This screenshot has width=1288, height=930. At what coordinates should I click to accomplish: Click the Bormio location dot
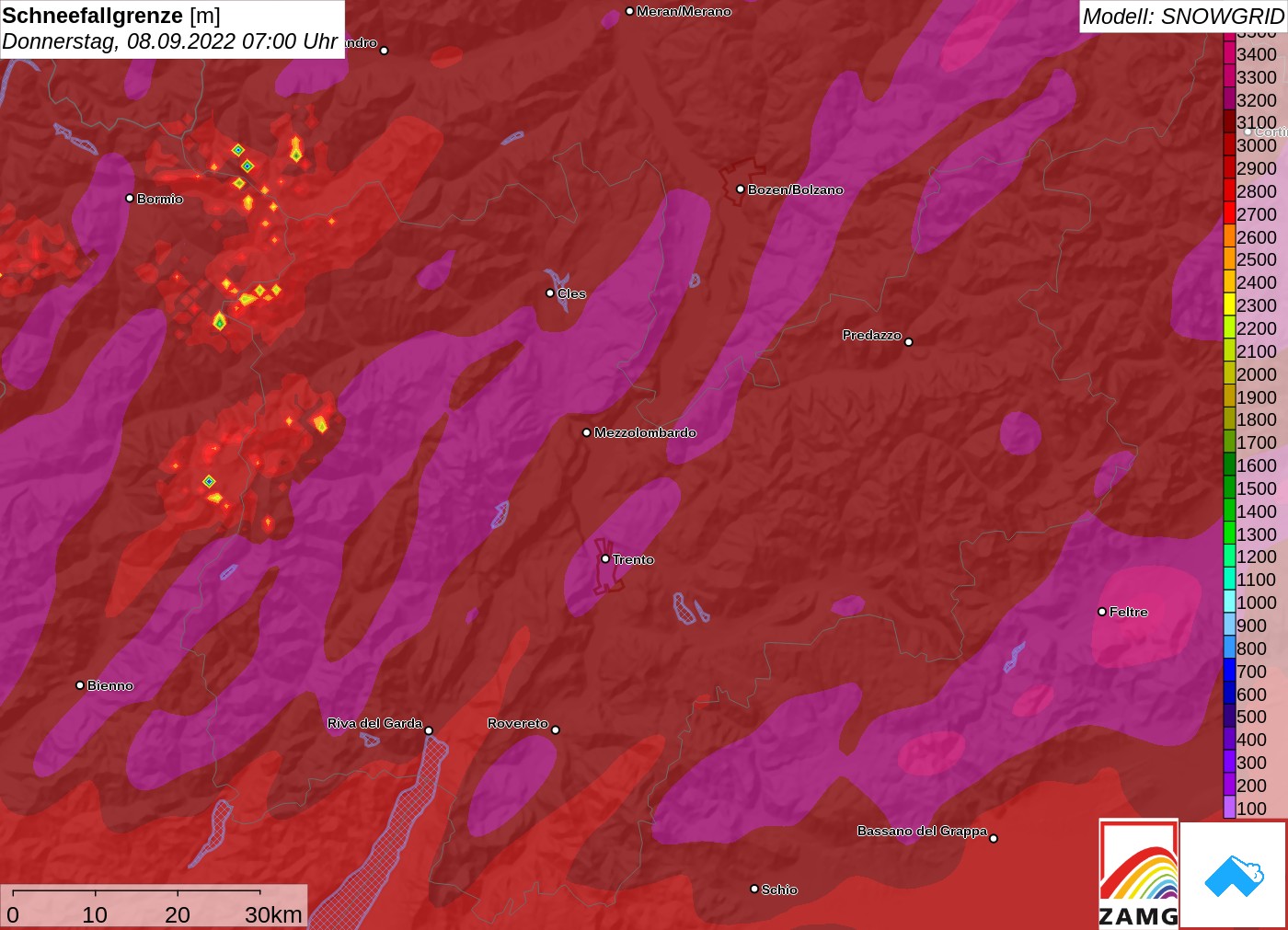tap(130, 198)
